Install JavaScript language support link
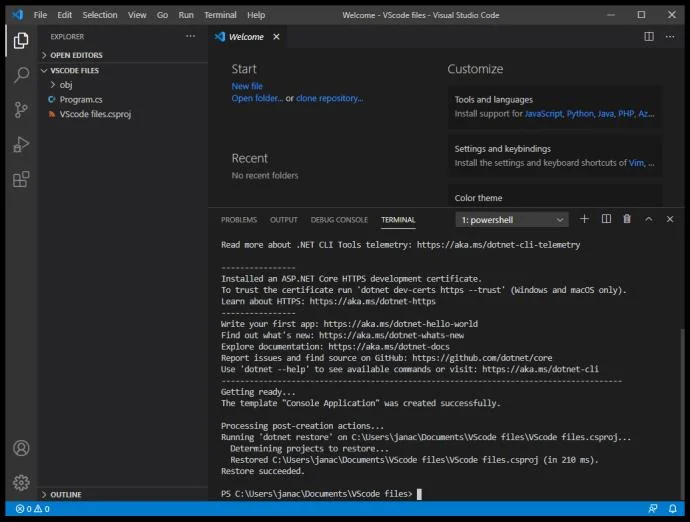The width and height of the screenshot is (690, 522). (x=543, y=114)
